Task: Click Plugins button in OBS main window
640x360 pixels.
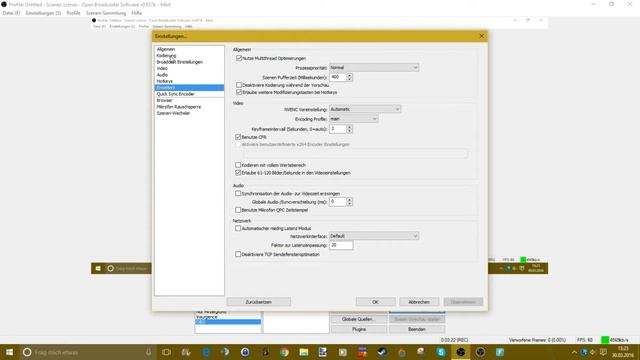Action: (x=359, y=329)
